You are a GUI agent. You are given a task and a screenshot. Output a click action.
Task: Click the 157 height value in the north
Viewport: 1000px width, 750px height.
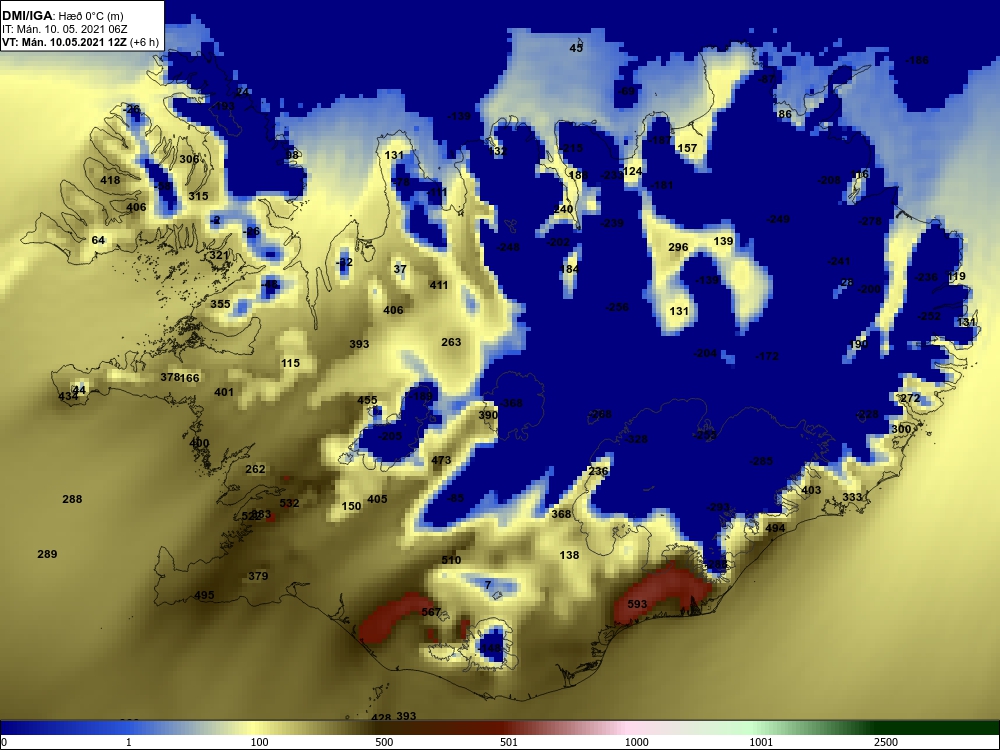tap(687, 147)
